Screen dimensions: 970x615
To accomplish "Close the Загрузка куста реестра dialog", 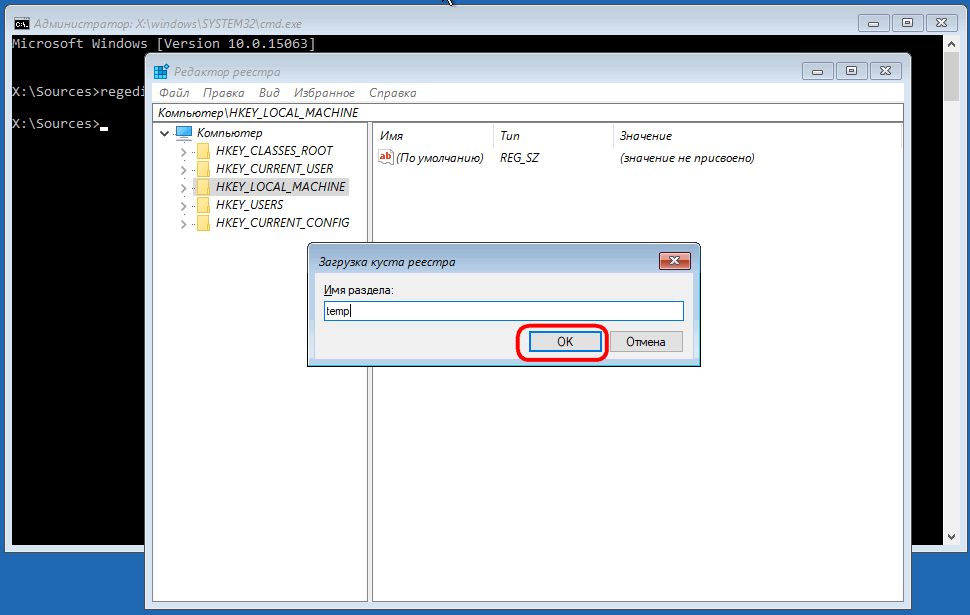I will coord(674,261).
